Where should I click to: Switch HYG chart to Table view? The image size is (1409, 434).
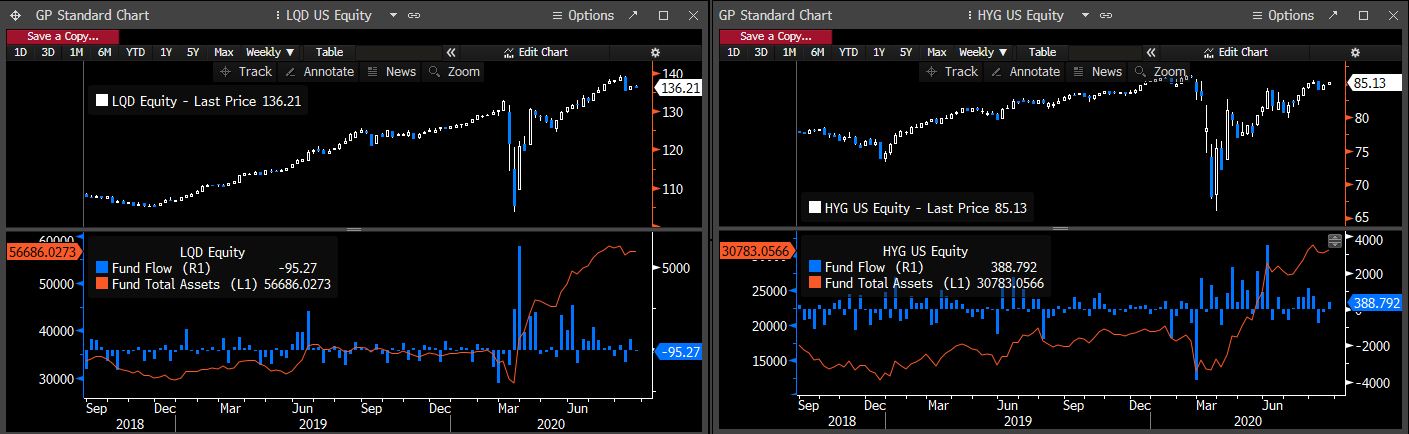point(1042,52)
